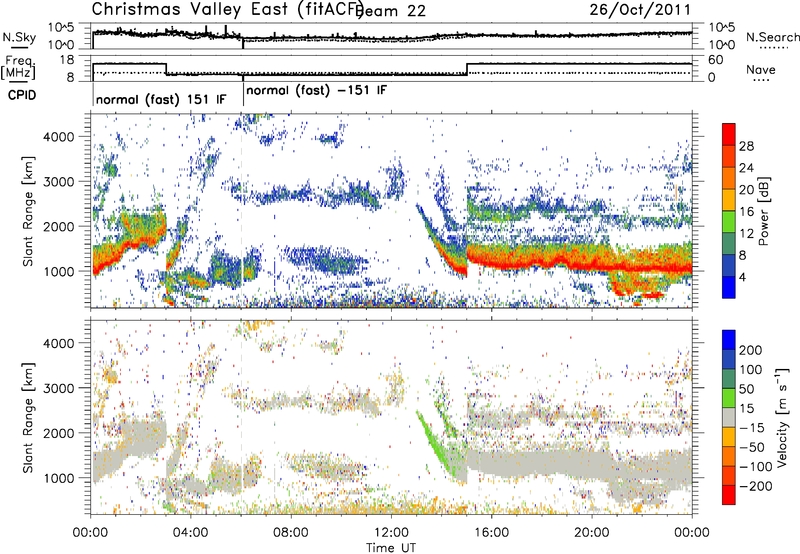The width and height of the screenshot is (800, 554).
Task: Click the '18' tick on the frequency axis
Action: 66,60
